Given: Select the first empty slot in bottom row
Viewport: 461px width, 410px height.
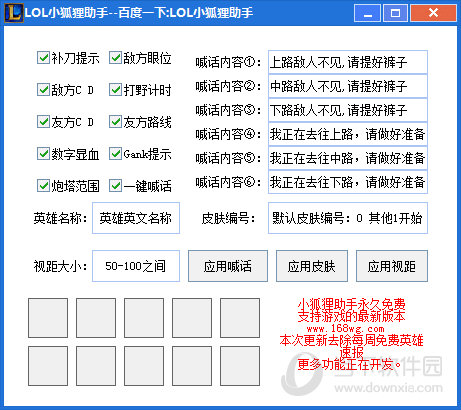Looking at the screenshot, I should click(x=48, y=366).
